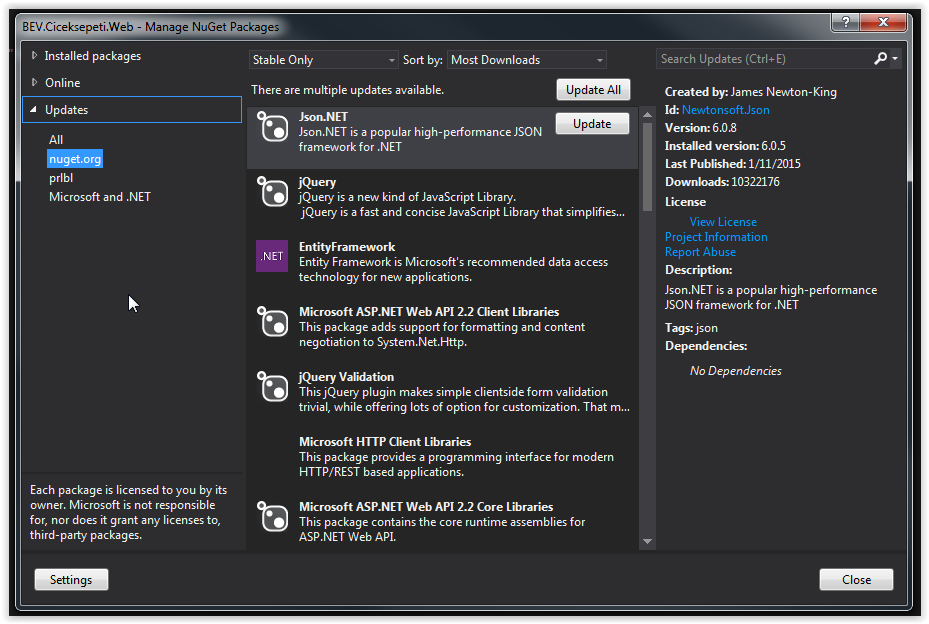Select the nuget.org source
The height and width of the screenshot is (624, 929).
(75, 159)
